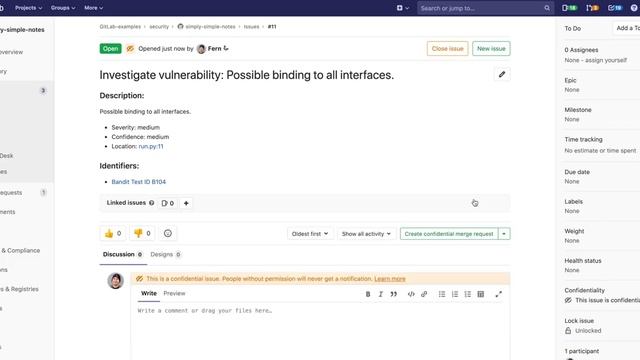Open the merge requests counter in top bar
Screen dimensions: 640x360
pyautogui.click(x=593, y=8)
